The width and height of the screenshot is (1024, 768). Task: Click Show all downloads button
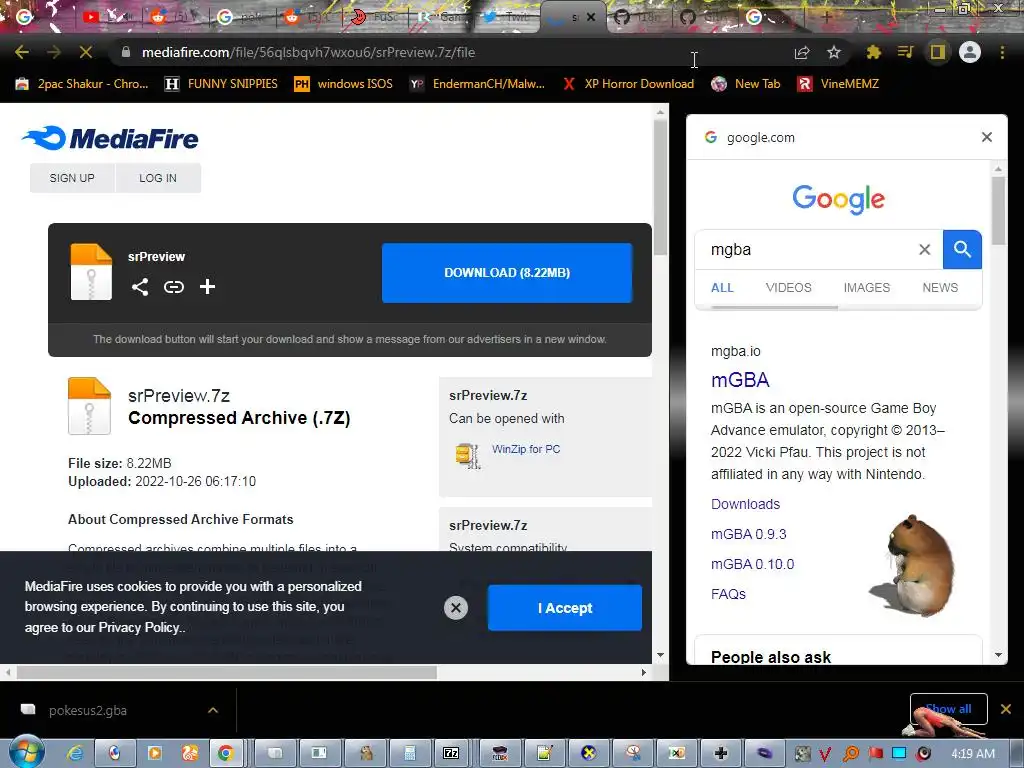(948, 709)
